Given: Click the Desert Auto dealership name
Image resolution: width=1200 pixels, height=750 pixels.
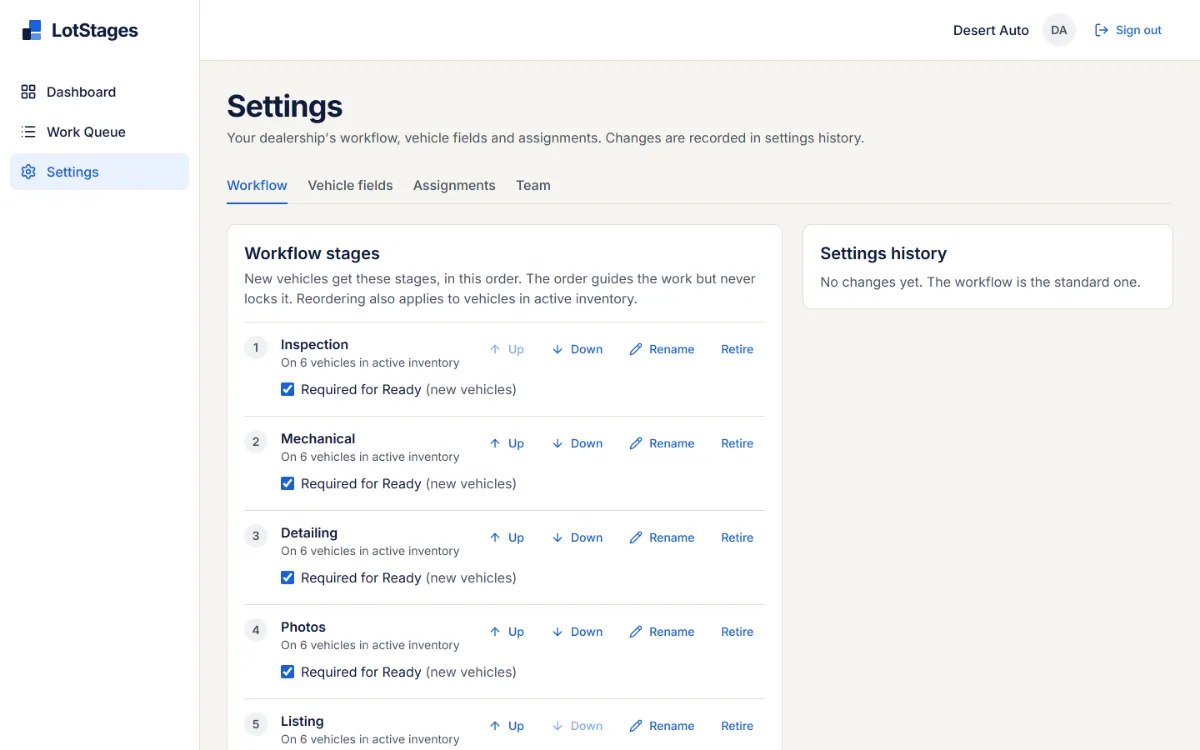Looking at the screenshot, I should (991, 30).
